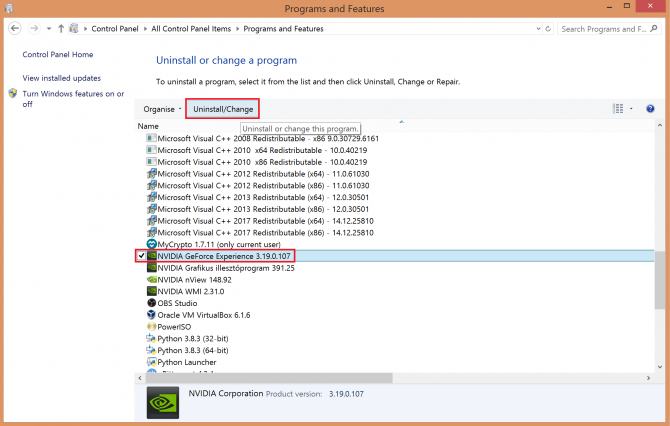Select NVIDIA Grafikus illesztőprogram 391.25 text
The image size is (670, 426).
pos(226,268)
